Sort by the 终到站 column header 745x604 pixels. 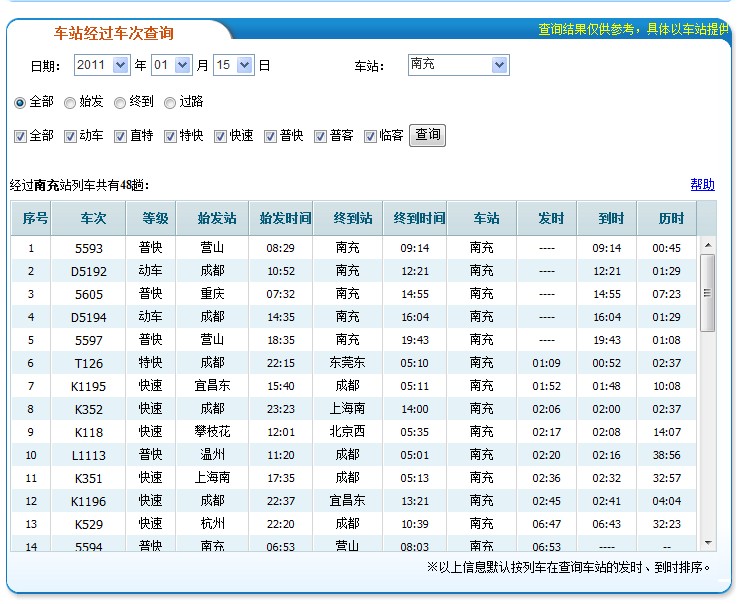(348, 218)
